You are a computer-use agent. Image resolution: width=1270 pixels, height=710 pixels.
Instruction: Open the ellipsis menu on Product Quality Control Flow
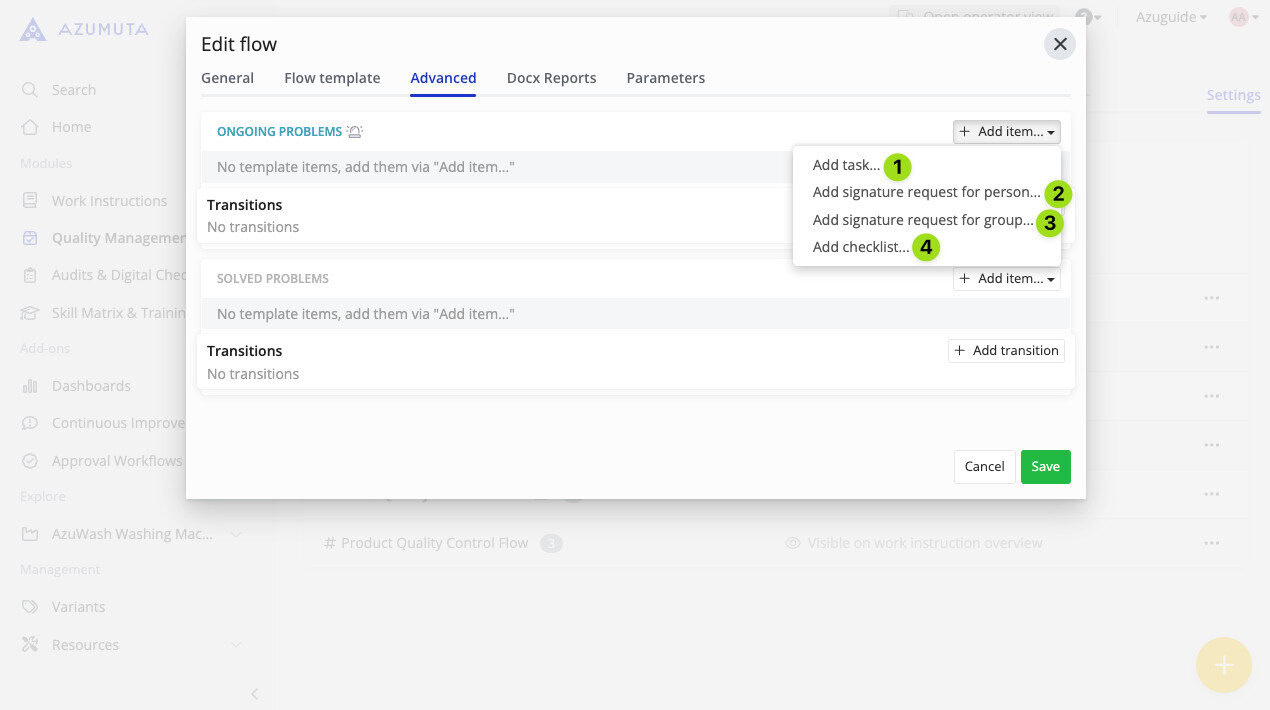click(1211, 543)
